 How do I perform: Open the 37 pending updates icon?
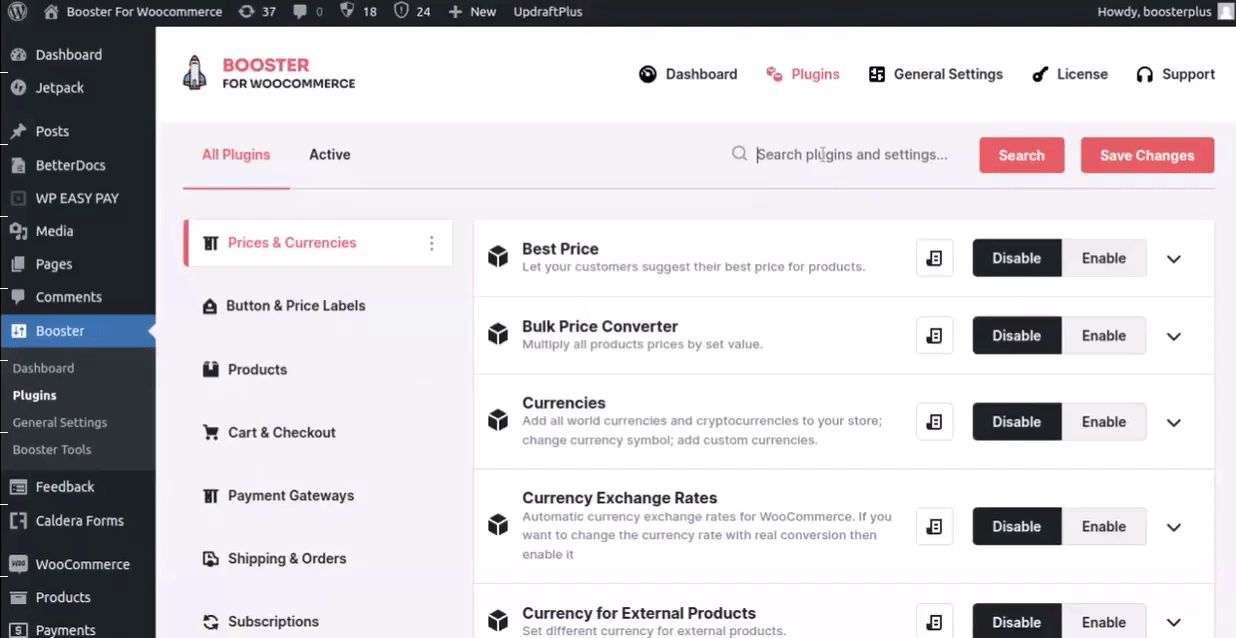(x=257, y=12)
